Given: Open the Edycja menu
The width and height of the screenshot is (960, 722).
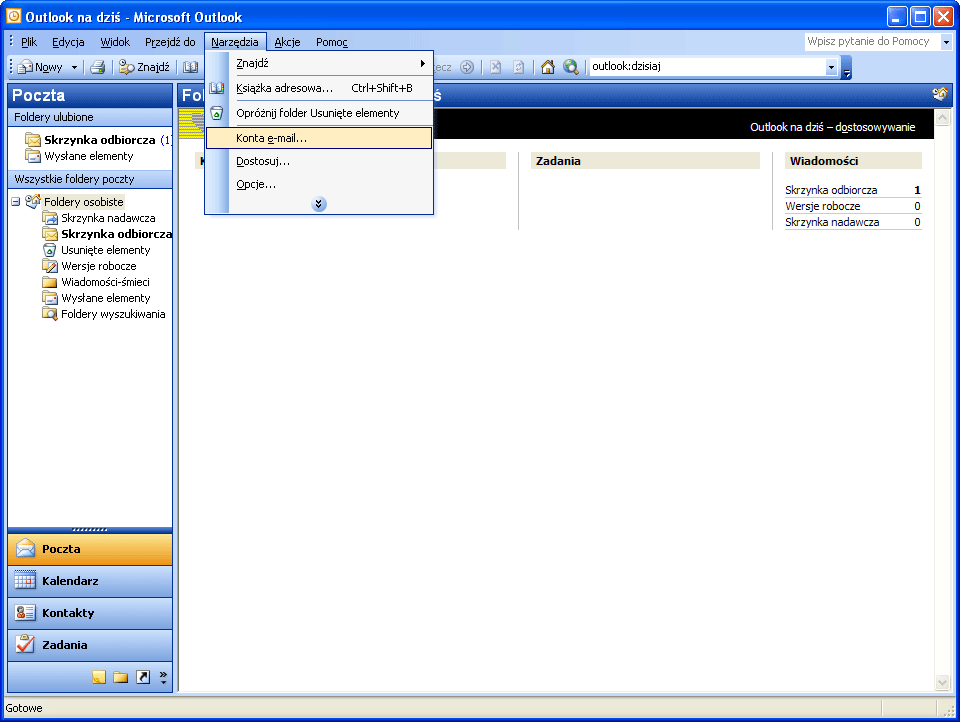Looking at the screenshot, I should tap(68, 42).
